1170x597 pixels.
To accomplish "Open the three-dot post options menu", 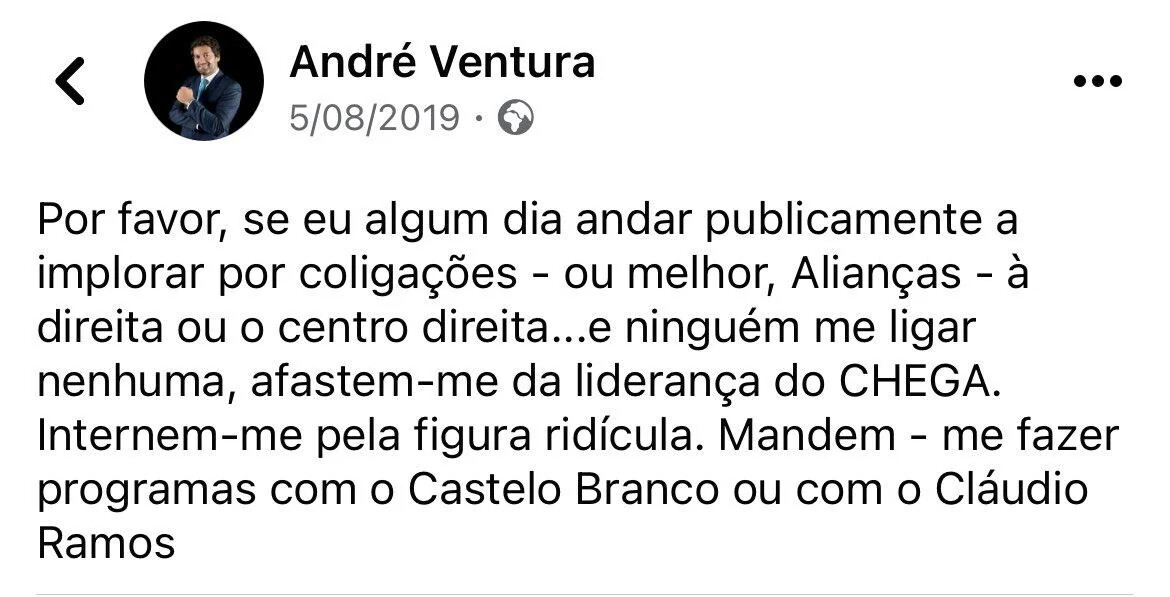I will tap(1097, 82).
